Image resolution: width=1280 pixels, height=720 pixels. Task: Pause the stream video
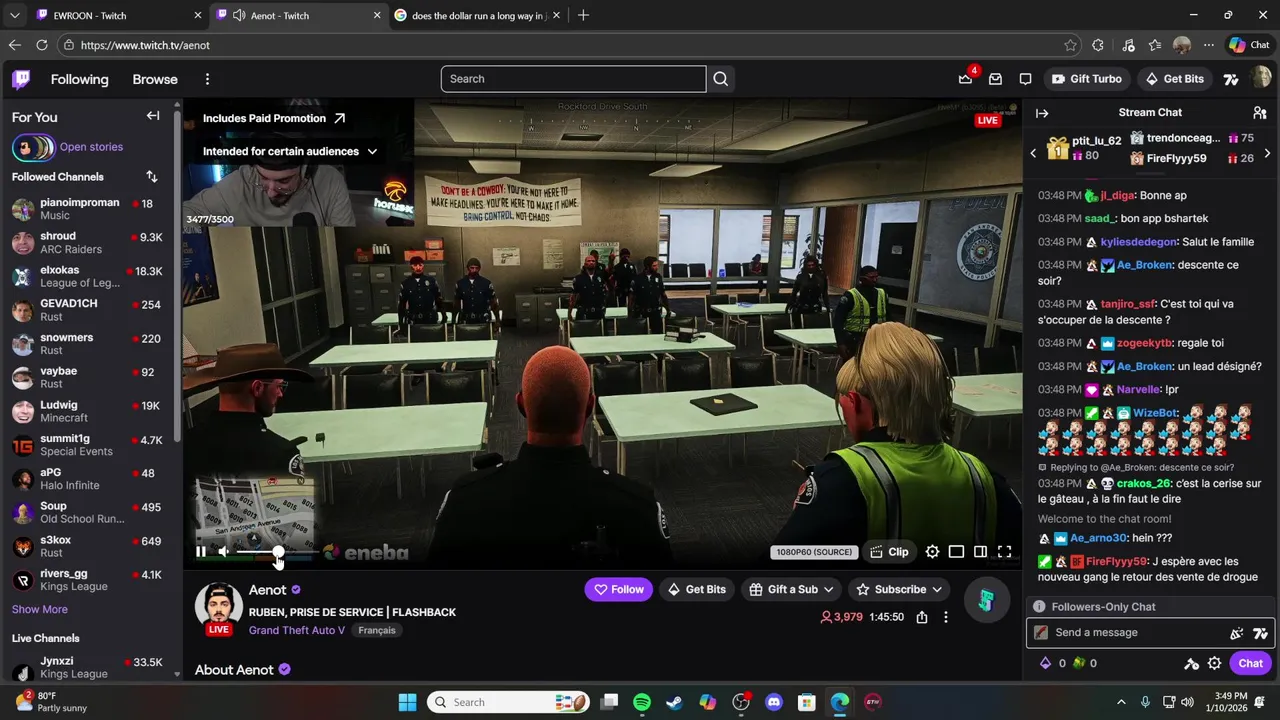[x=201, y=551]
